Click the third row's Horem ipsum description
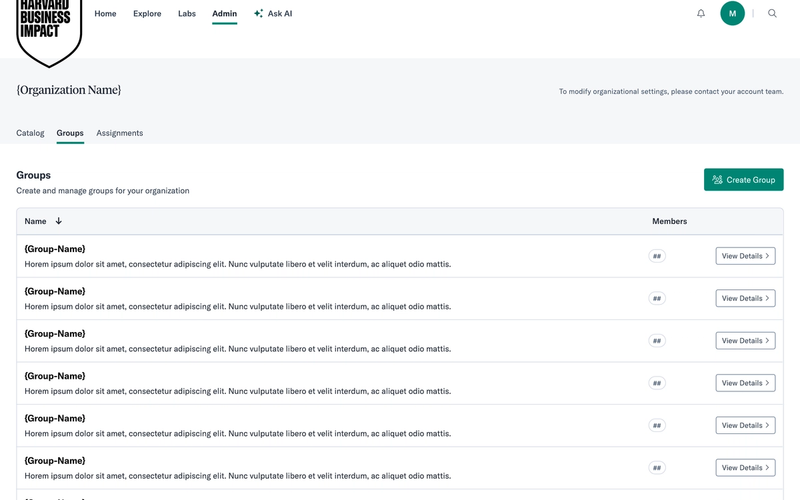The image size is (800, 500). pyautogui.click(x=238, y=349)
